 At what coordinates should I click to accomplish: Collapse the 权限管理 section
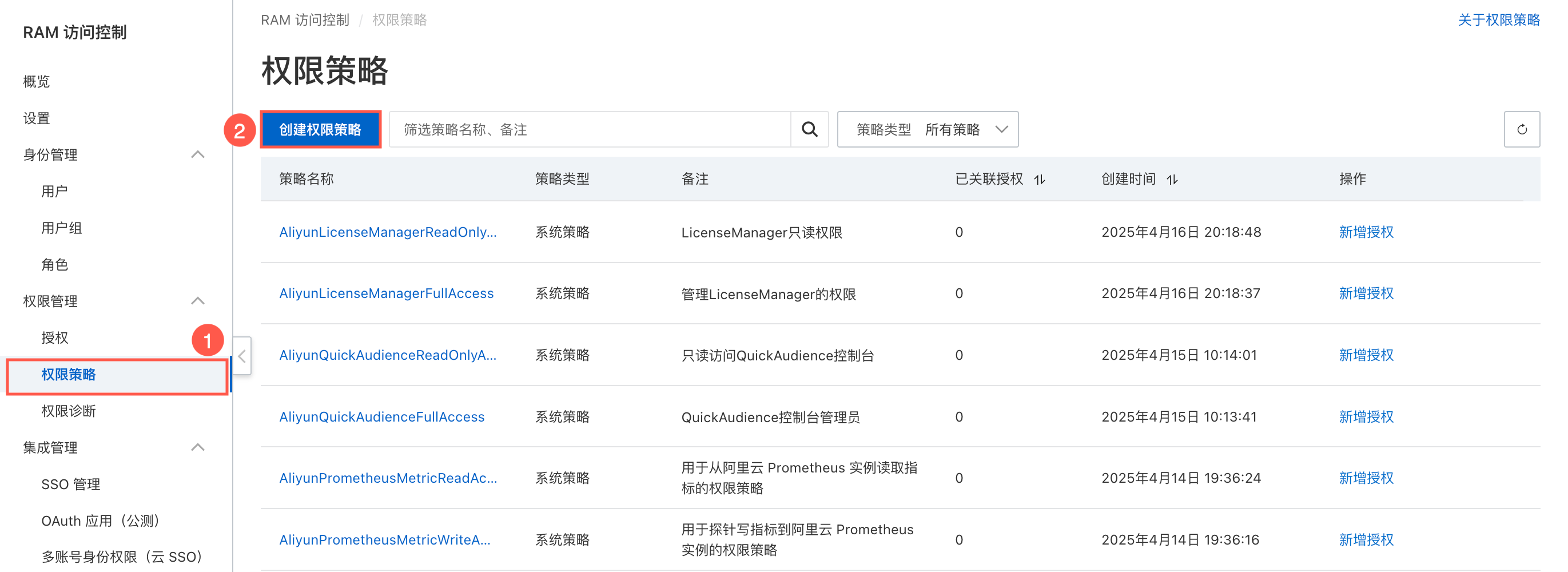click(197, 300)
